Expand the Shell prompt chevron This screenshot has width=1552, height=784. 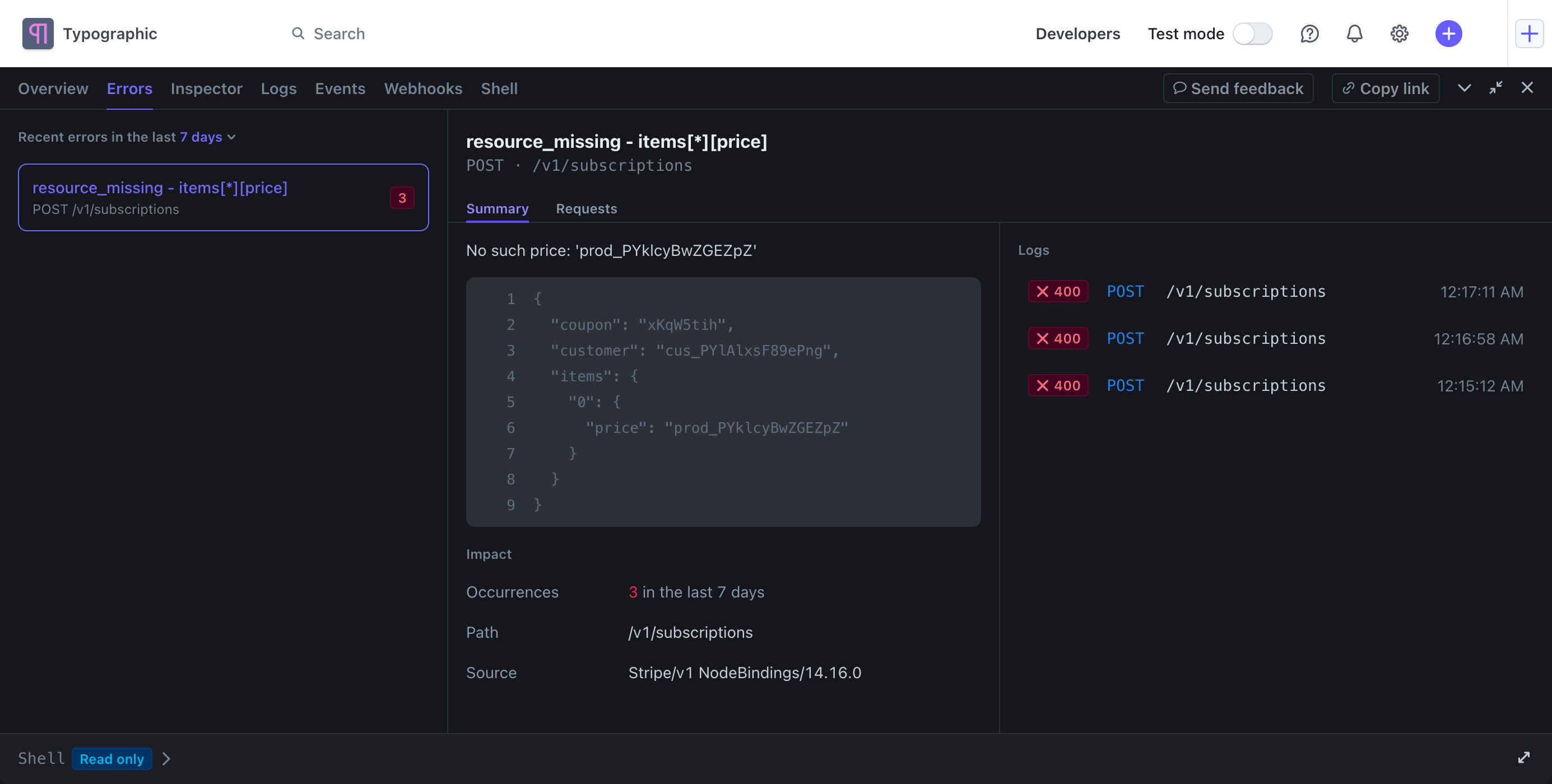(166, 759)
